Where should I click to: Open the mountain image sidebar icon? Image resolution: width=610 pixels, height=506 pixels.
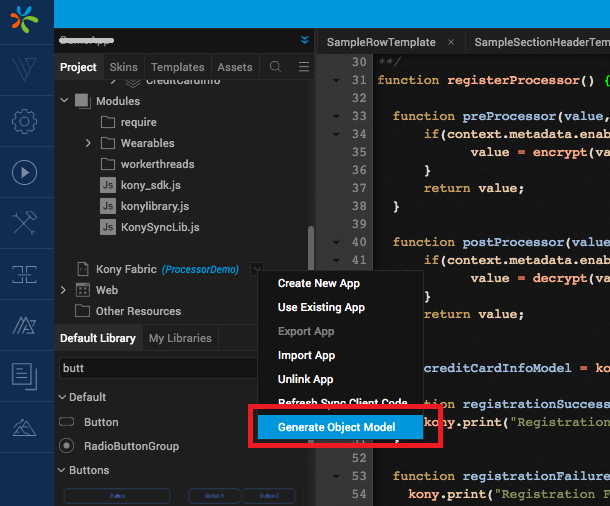tap(24, 427)
